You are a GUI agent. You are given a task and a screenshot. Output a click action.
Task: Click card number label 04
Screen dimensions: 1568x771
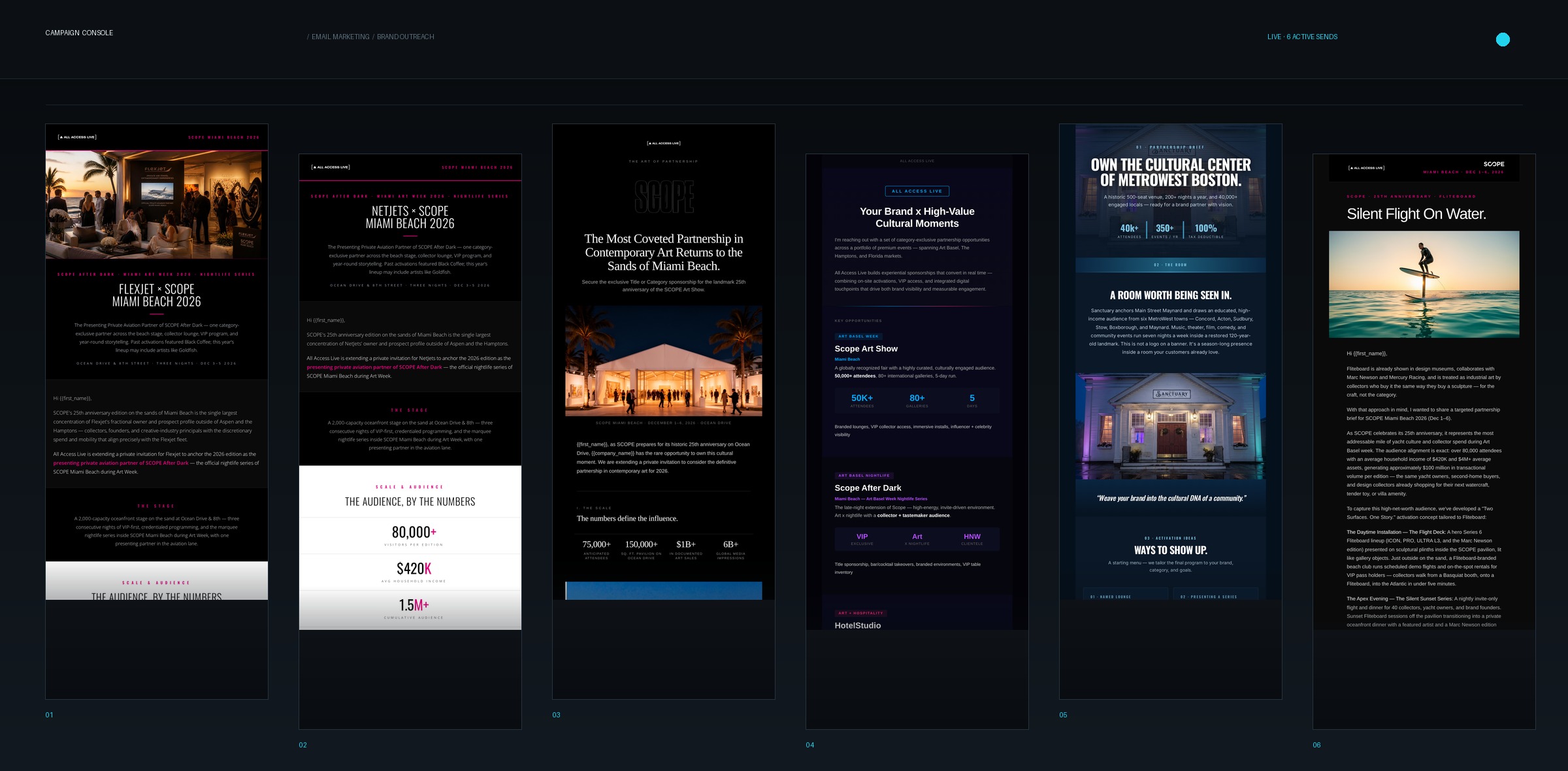click(809, 745)
